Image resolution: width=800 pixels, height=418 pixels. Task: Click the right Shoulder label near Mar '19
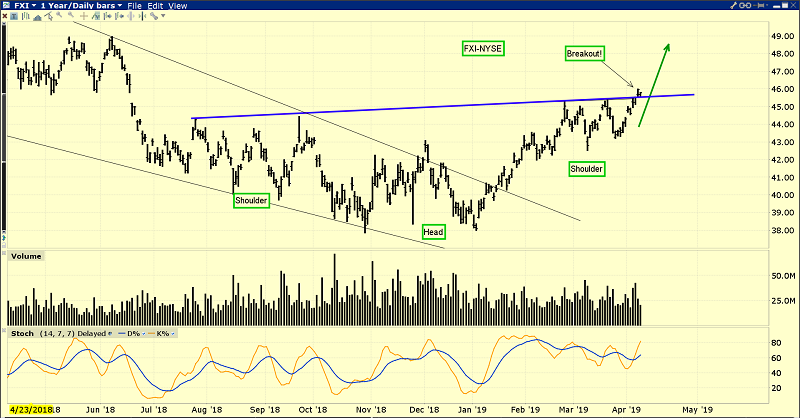[x=587, y=169]
